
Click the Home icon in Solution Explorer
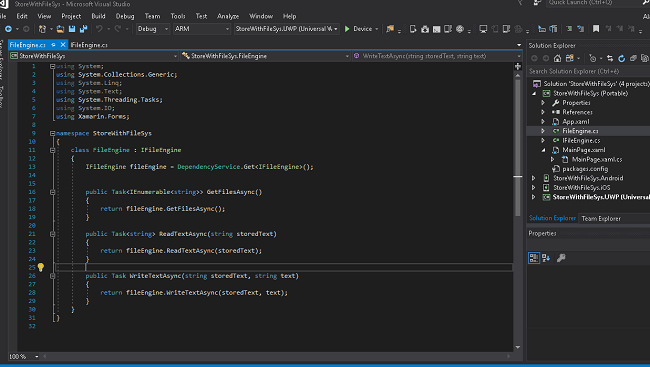[x=558, y=58]
